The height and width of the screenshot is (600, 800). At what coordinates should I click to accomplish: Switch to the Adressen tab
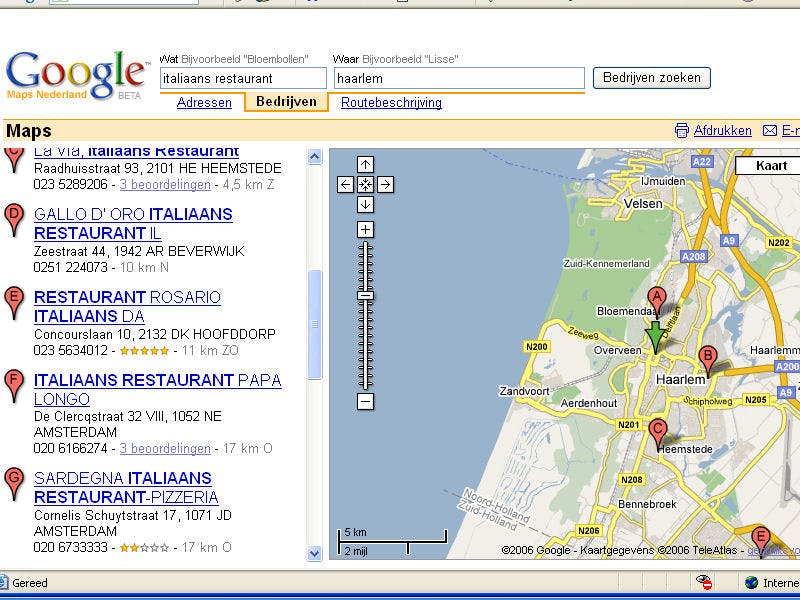204,103
